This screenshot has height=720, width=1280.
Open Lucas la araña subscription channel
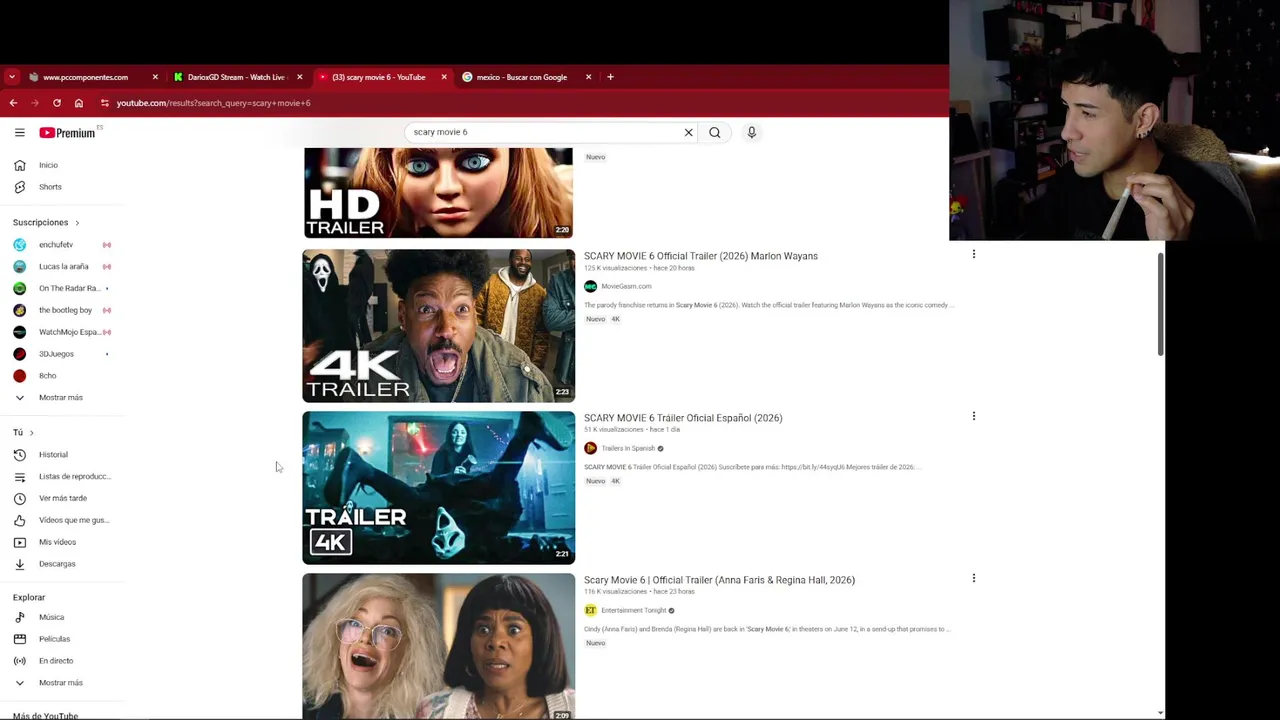pos(62,267)
